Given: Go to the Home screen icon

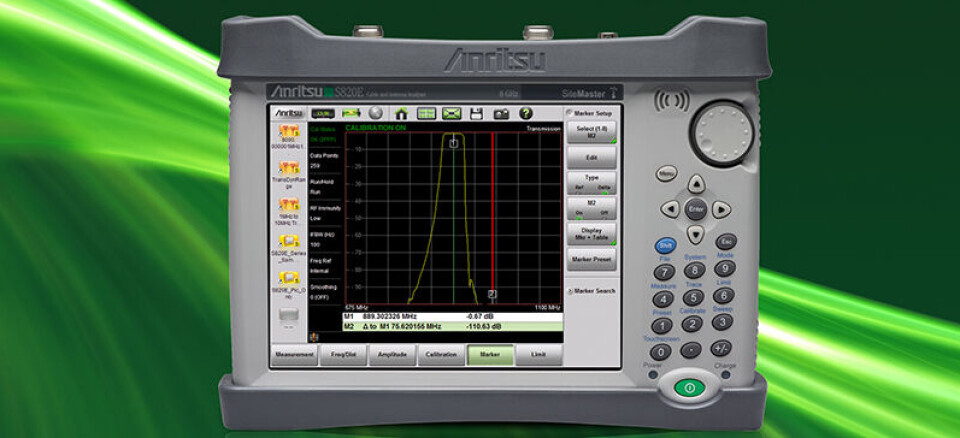Looking at the screenshot, I should 401,113.
